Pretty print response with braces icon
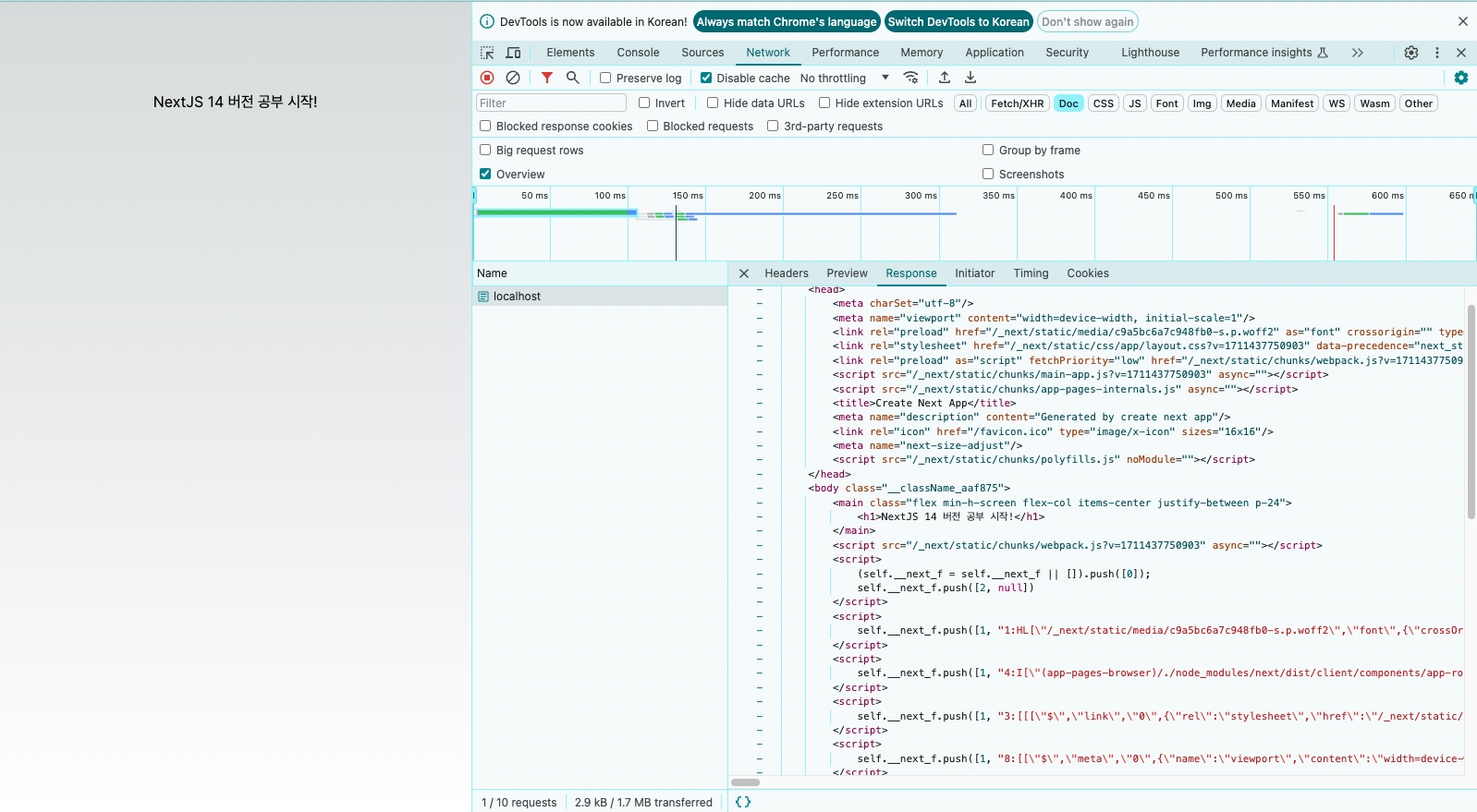This screenshot has height=812, width=1477. (x=743, y=802)
